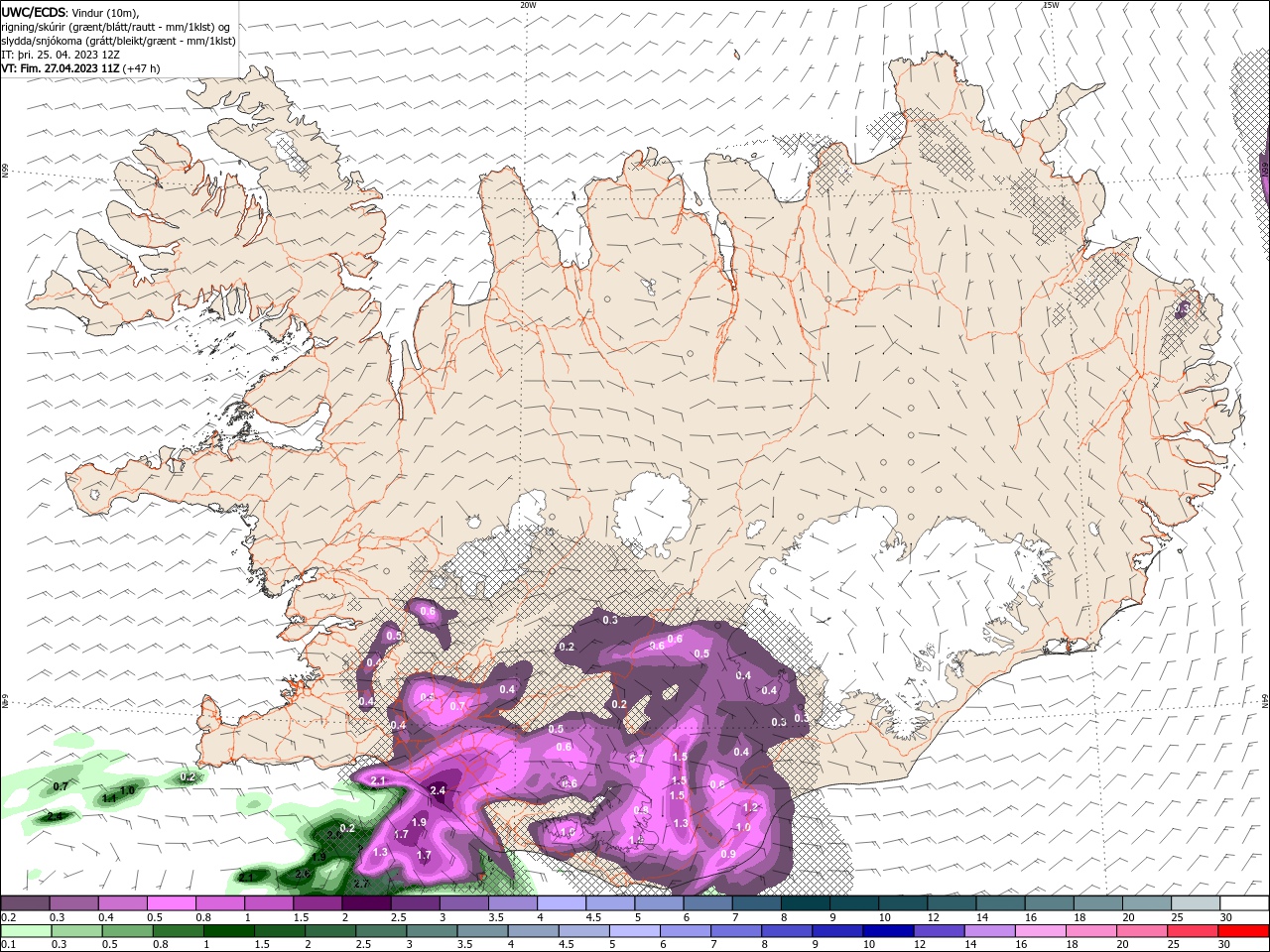
Task: Pick top-row swatch starting at 0.8
Action: [x=219, y=903]
